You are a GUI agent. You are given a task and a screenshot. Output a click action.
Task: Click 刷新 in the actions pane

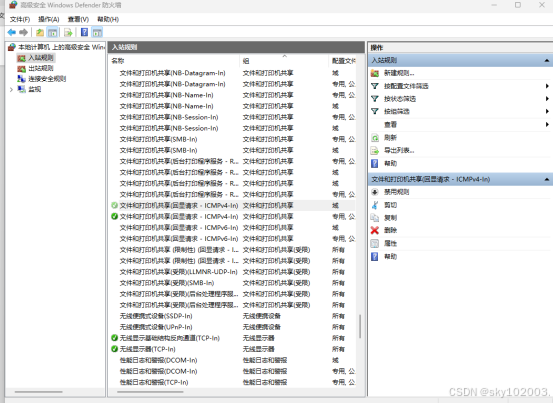pyautogui.click(x=390, y=137)
